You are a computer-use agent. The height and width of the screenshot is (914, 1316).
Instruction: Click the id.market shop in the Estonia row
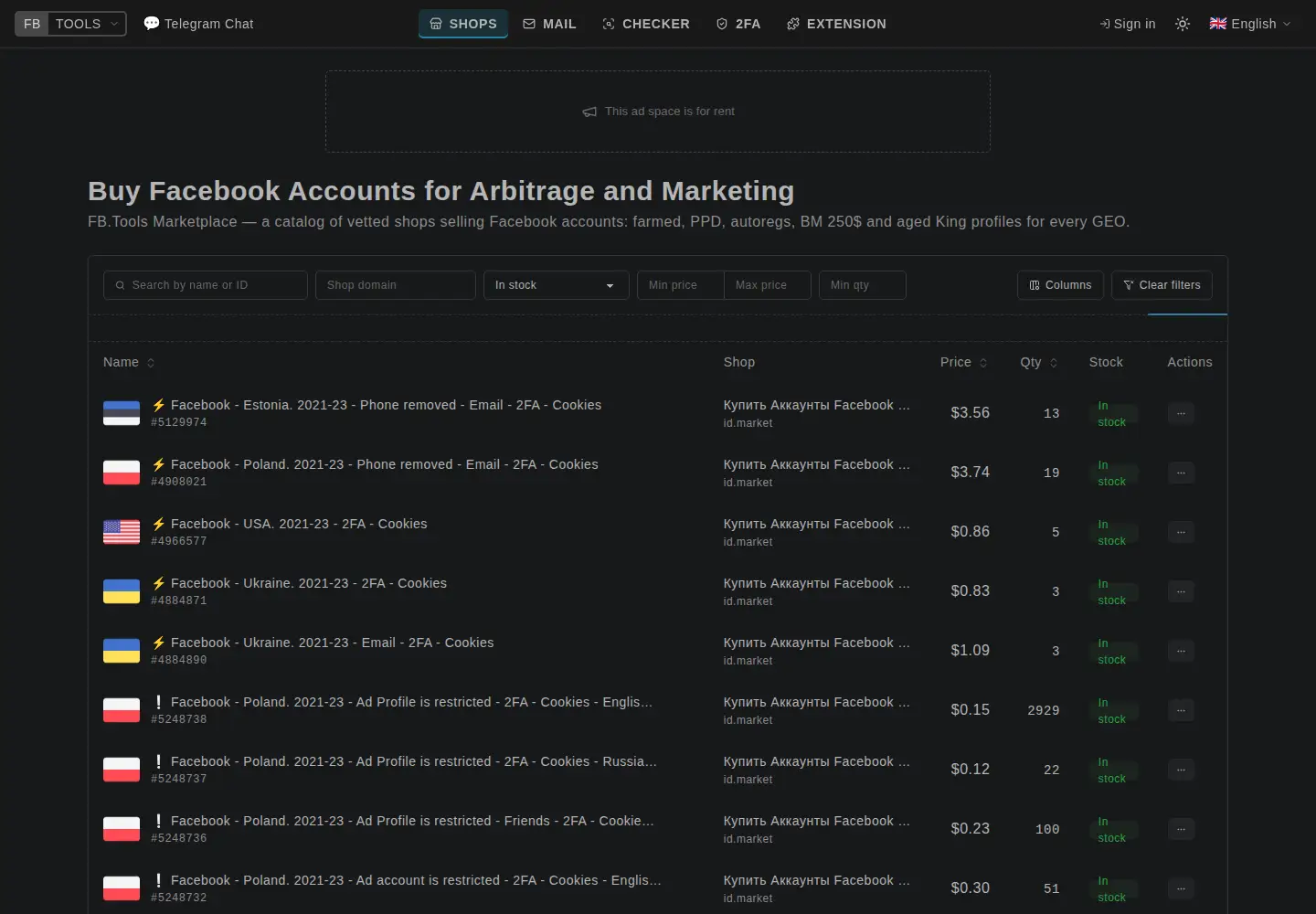[x=748, y=423]
